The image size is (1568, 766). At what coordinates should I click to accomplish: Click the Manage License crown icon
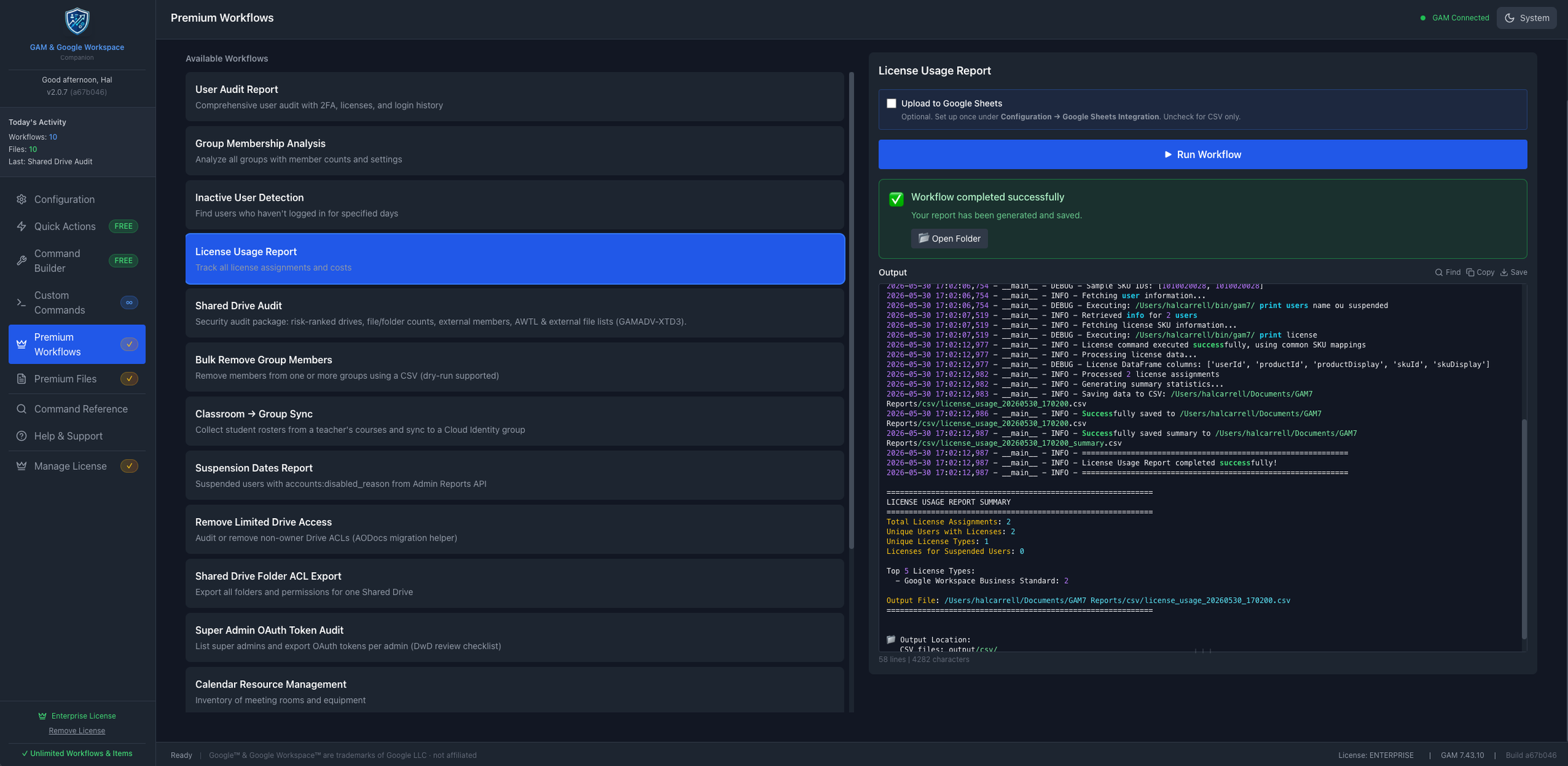click(x=21, y=466)
